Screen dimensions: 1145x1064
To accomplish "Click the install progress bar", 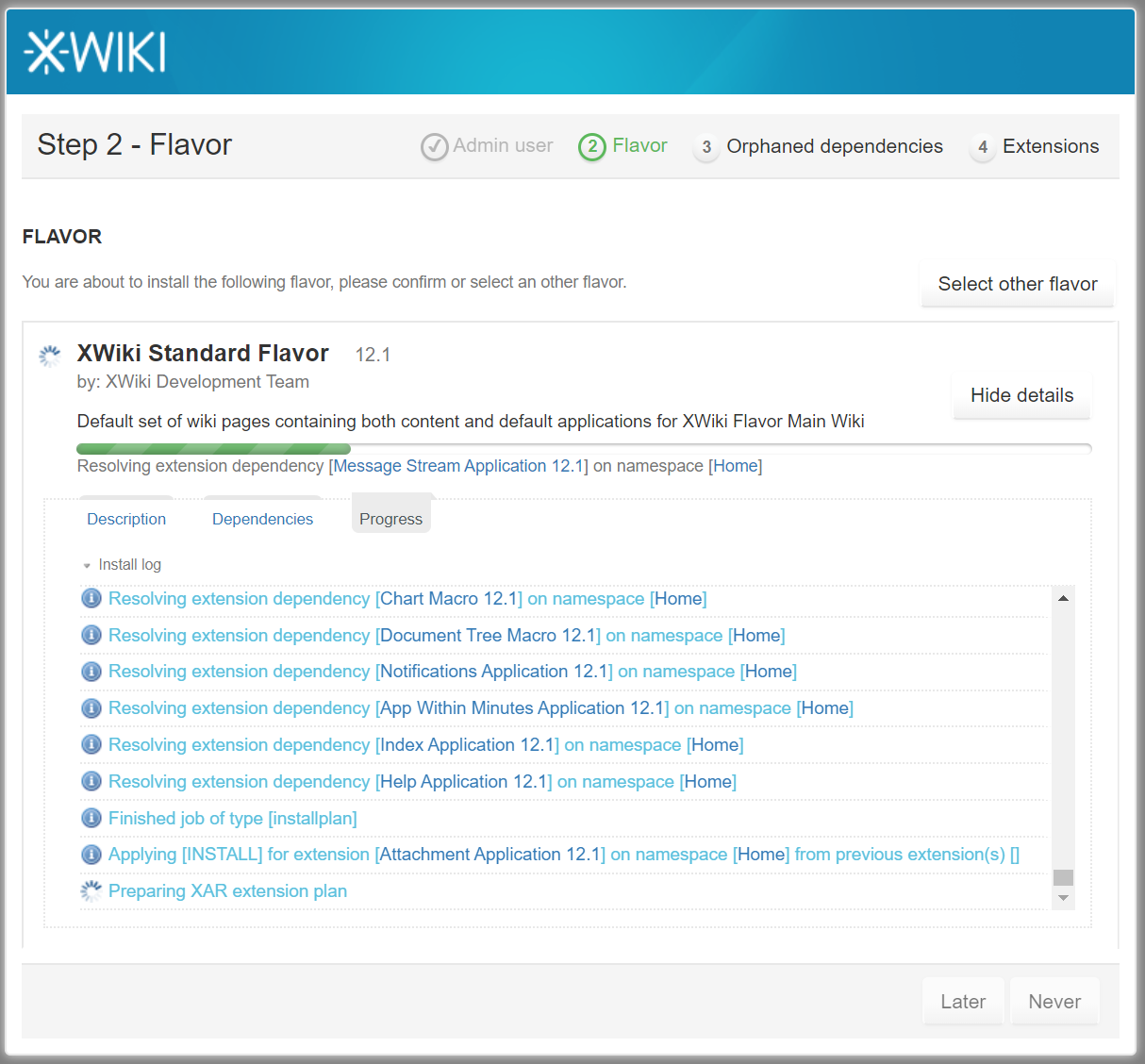I will (584, 449).
